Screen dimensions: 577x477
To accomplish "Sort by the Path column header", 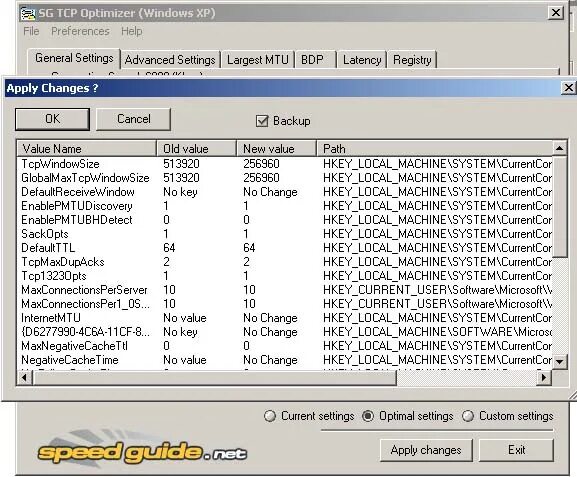I will point(435,149).
